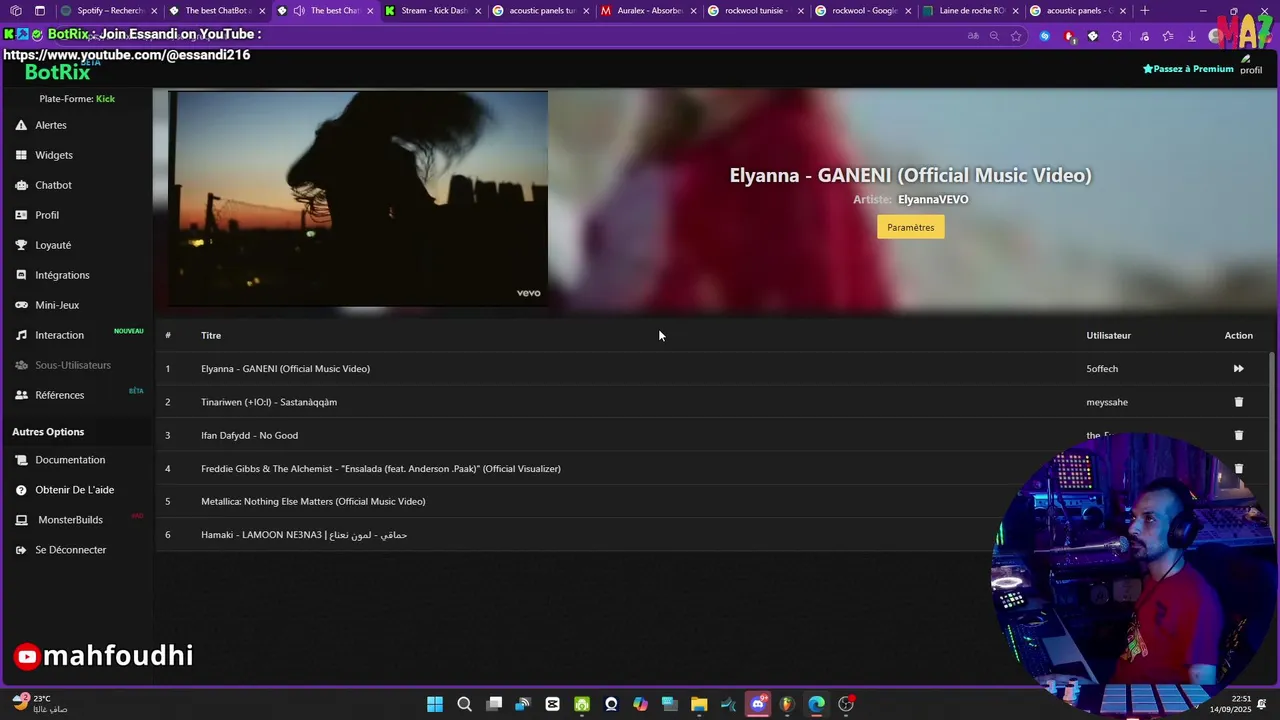
Task: Open a new browser tab
Action: [x=1145, y=11]
